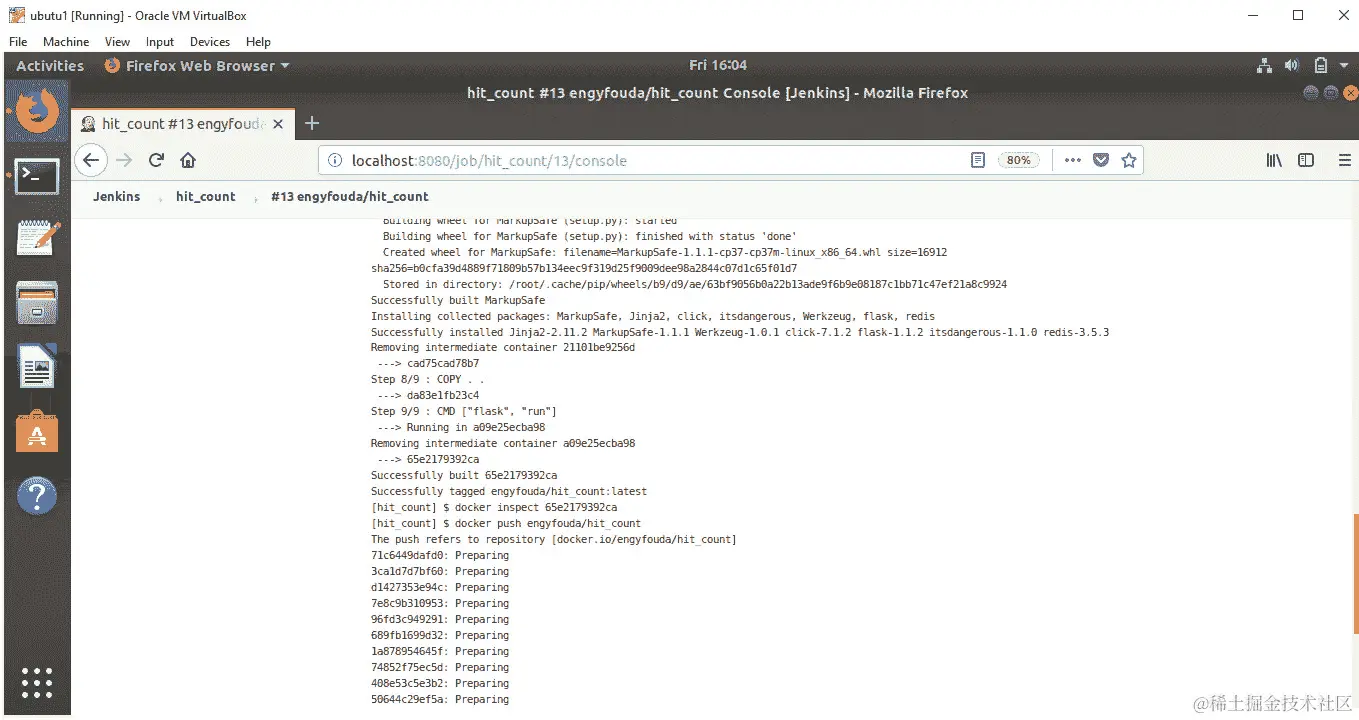This screenshot has height=720, width=1359.
Task: Click 'docker inspect 65e2179392ca' command line
Action: pos(494,508)
